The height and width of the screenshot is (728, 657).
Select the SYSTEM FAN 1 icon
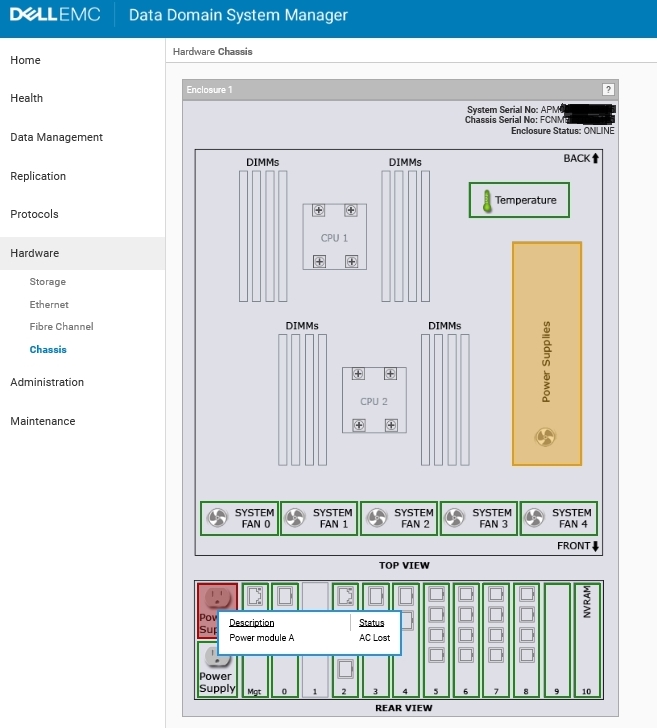tap(295, 518)
